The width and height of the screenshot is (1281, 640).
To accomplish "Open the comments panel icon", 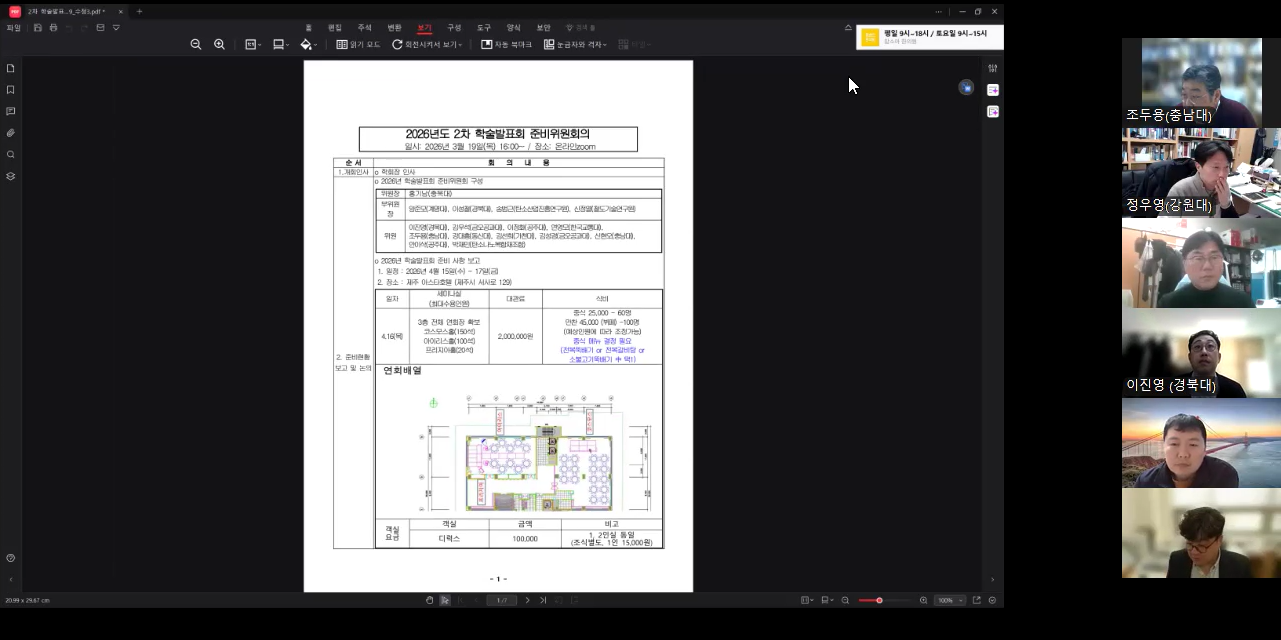I will click(11, 111).
